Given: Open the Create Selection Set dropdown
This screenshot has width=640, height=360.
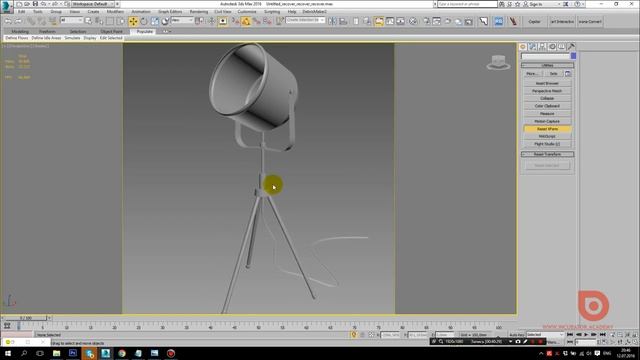Looking at the screenshot, I should 305,20.
